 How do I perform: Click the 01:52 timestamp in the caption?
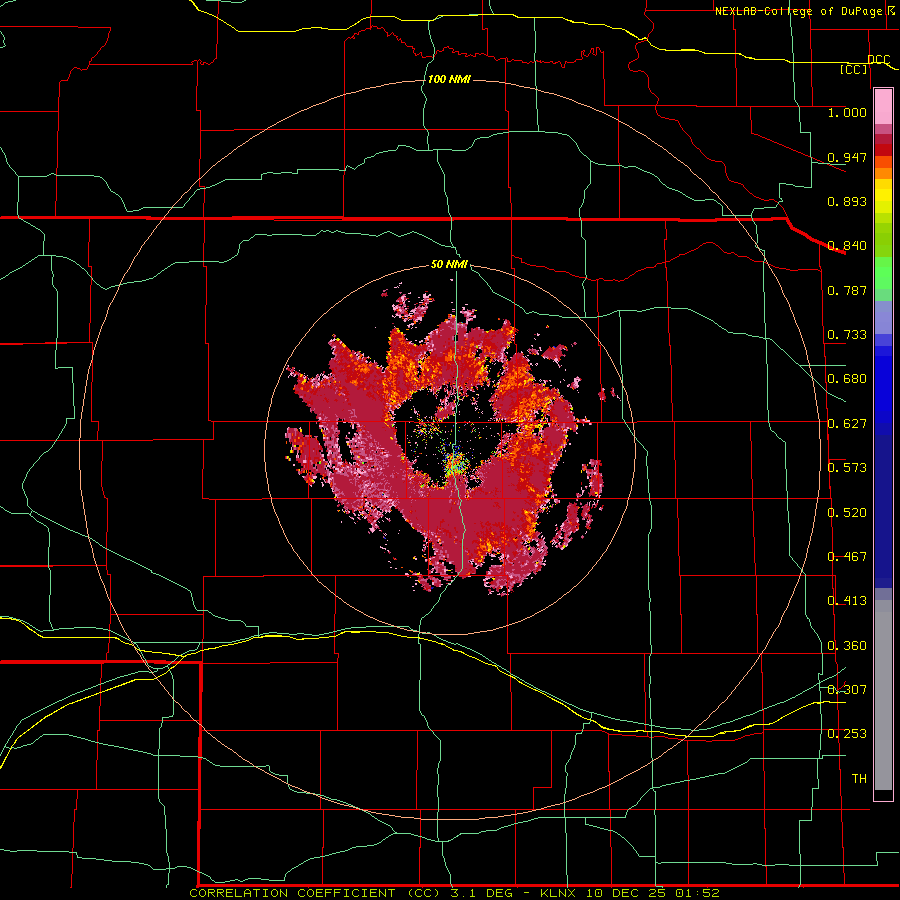tap(697, 893)
